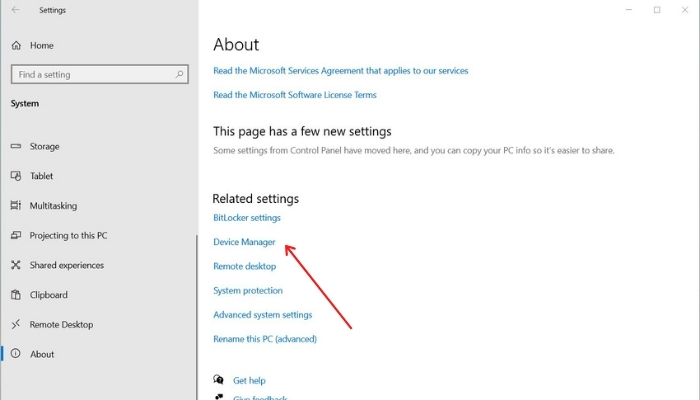This screenshot has width=700, height=400.
Task: Click the Remote desktop related link
Action: click(245, 266)
